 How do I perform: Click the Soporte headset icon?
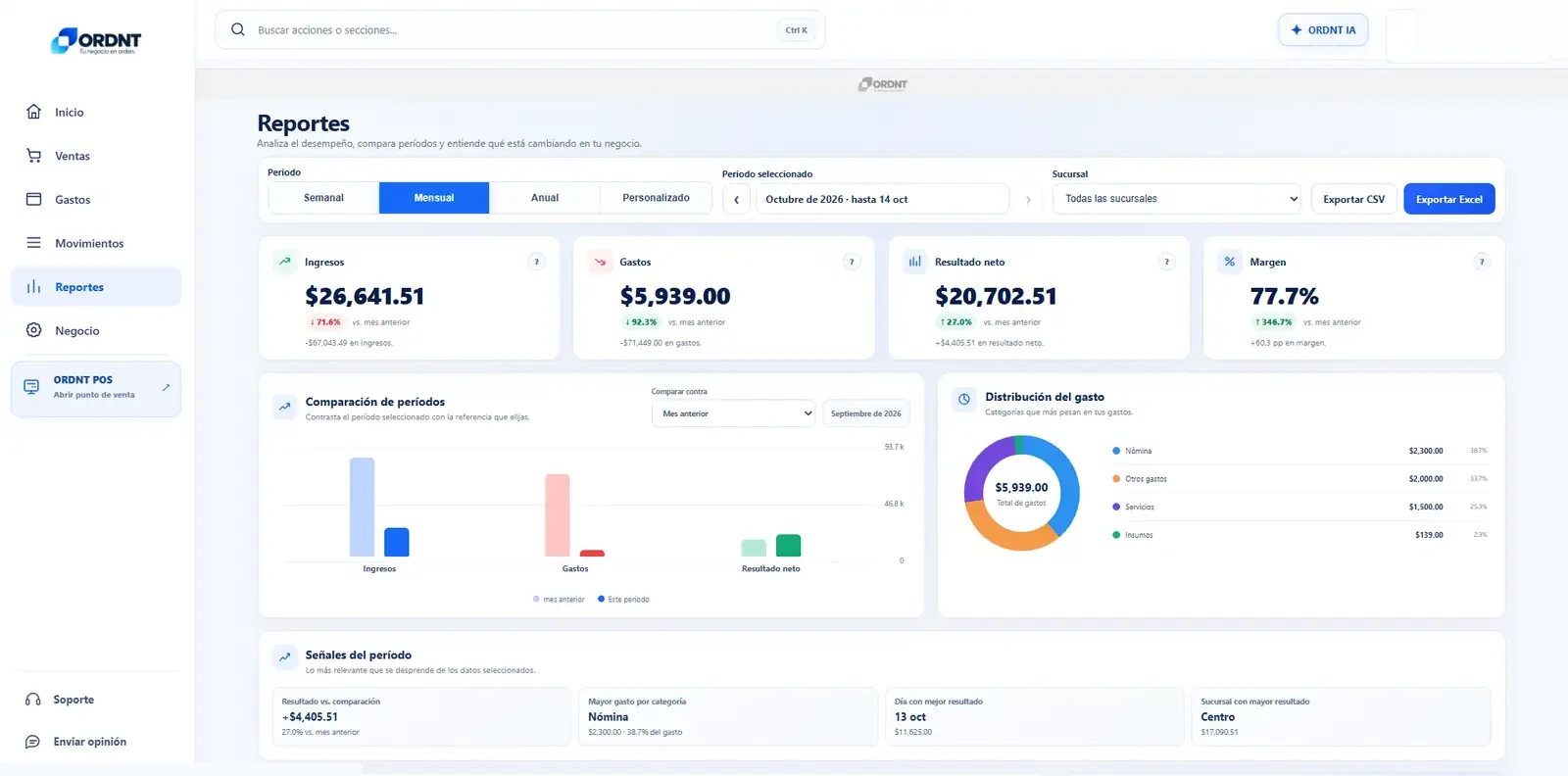(x=33, y=700)
